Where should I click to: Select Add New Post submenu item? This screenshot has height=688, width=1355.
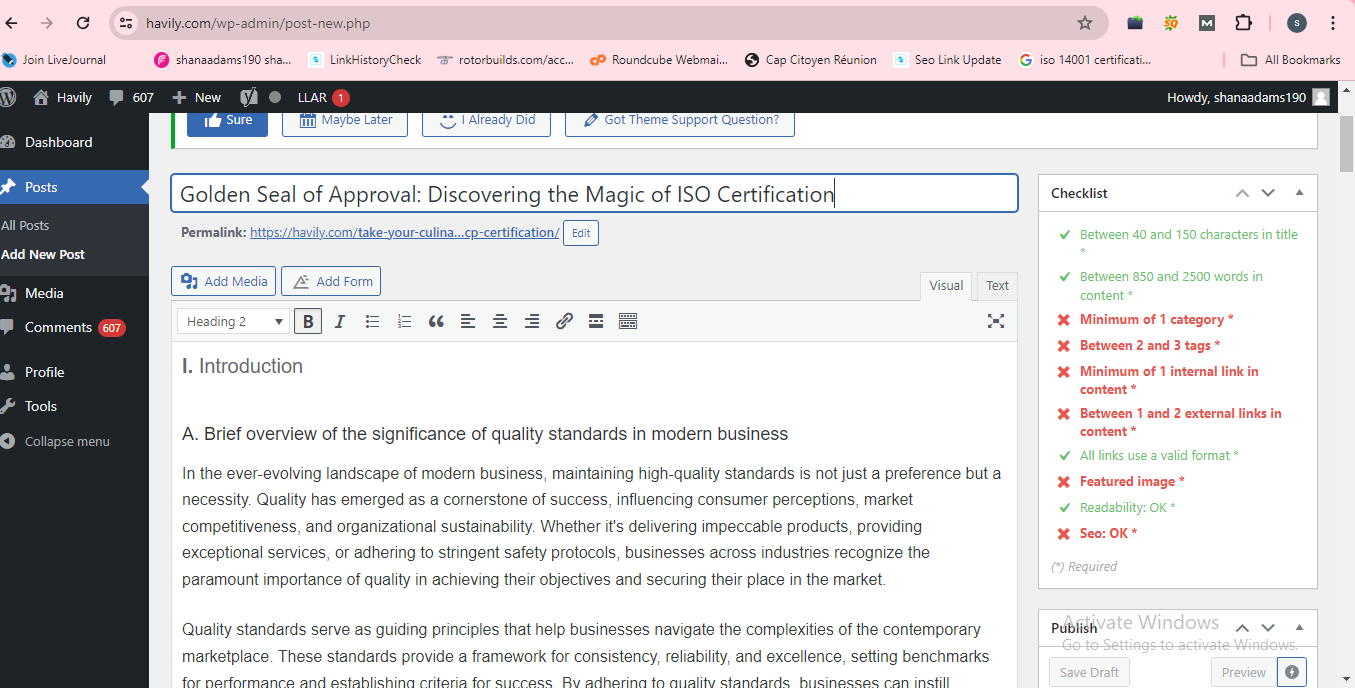click(44, 254)
